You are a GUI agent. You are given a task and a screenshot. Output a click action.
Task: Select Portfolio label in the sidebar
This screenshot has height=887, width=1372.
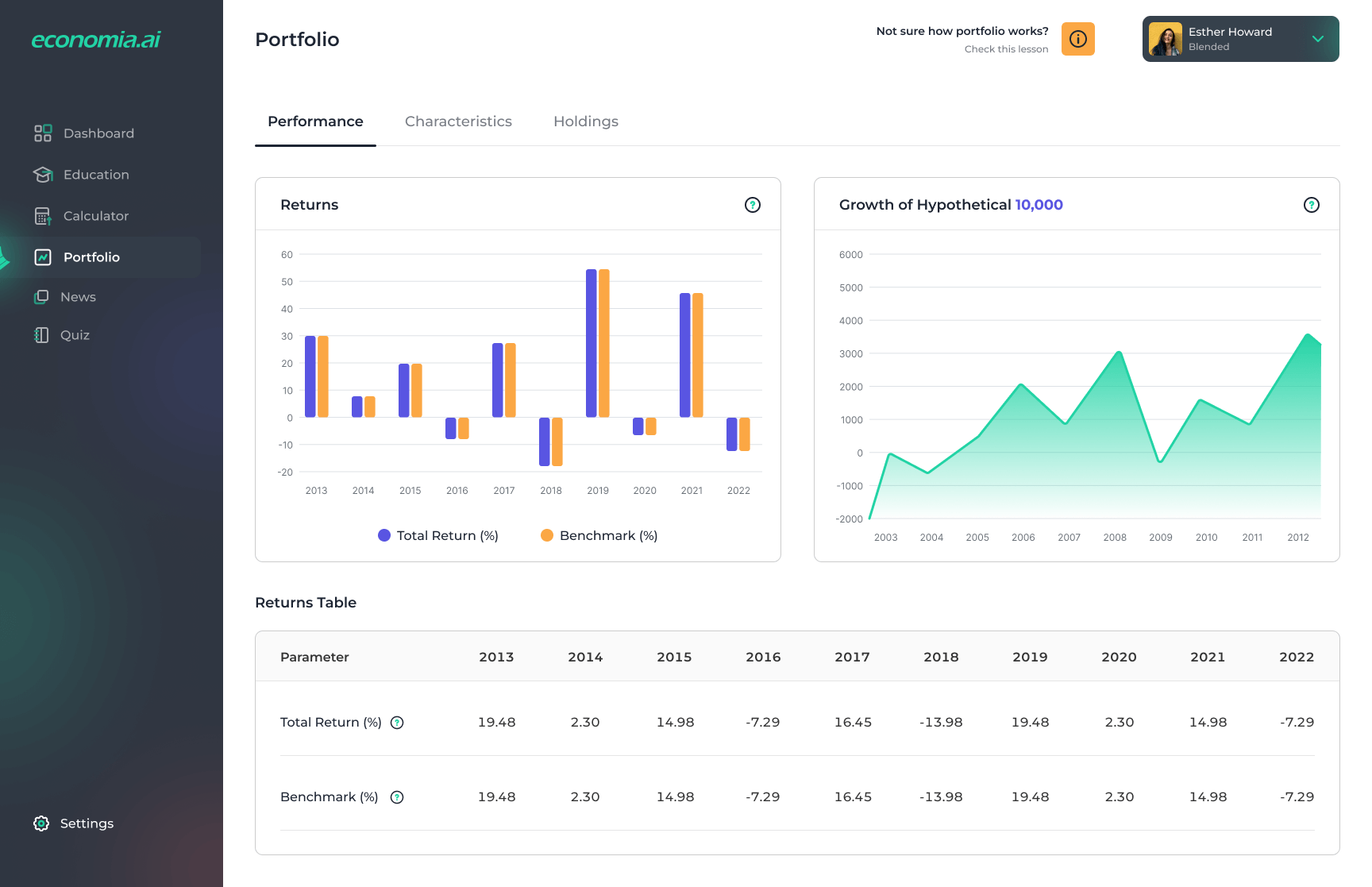click(91, 257)
